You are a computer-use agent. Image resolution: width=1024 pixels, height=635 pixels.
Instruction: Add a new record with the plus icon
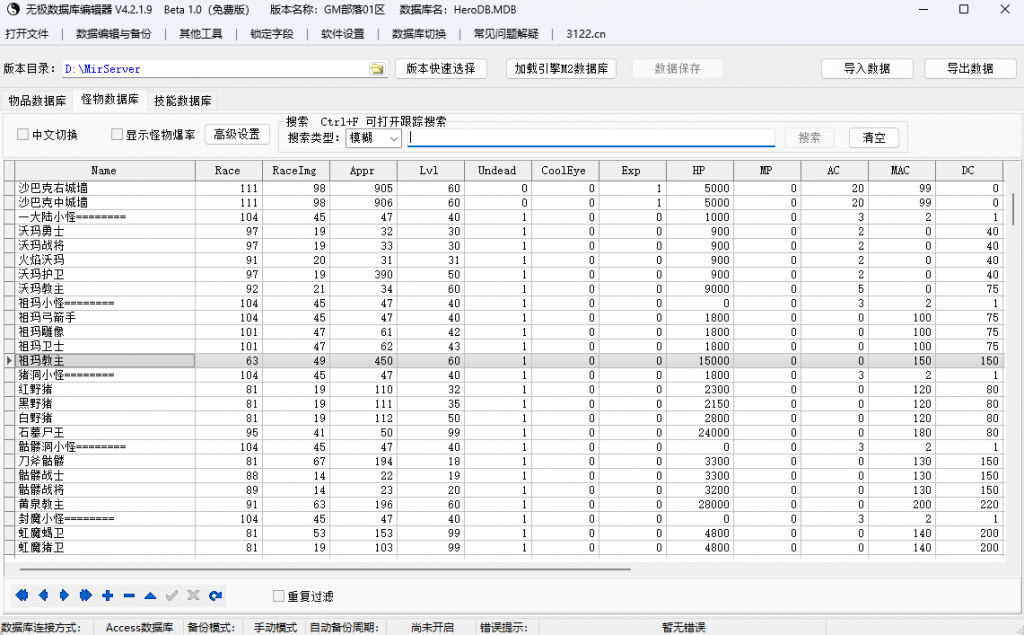[106, 595]
